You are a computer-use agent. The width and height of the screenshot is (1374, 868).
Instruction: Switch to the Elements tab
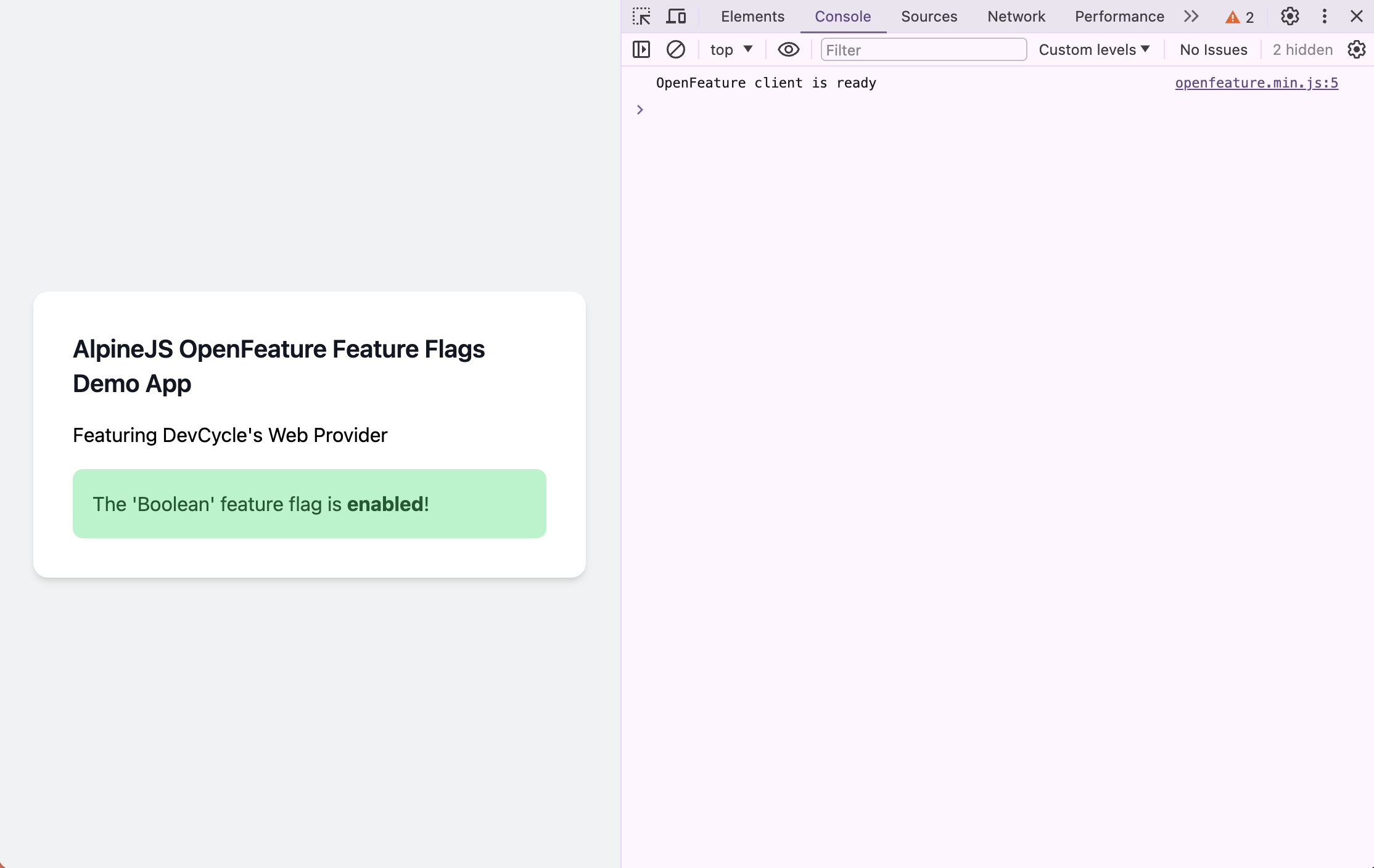(x=752, y=17)
